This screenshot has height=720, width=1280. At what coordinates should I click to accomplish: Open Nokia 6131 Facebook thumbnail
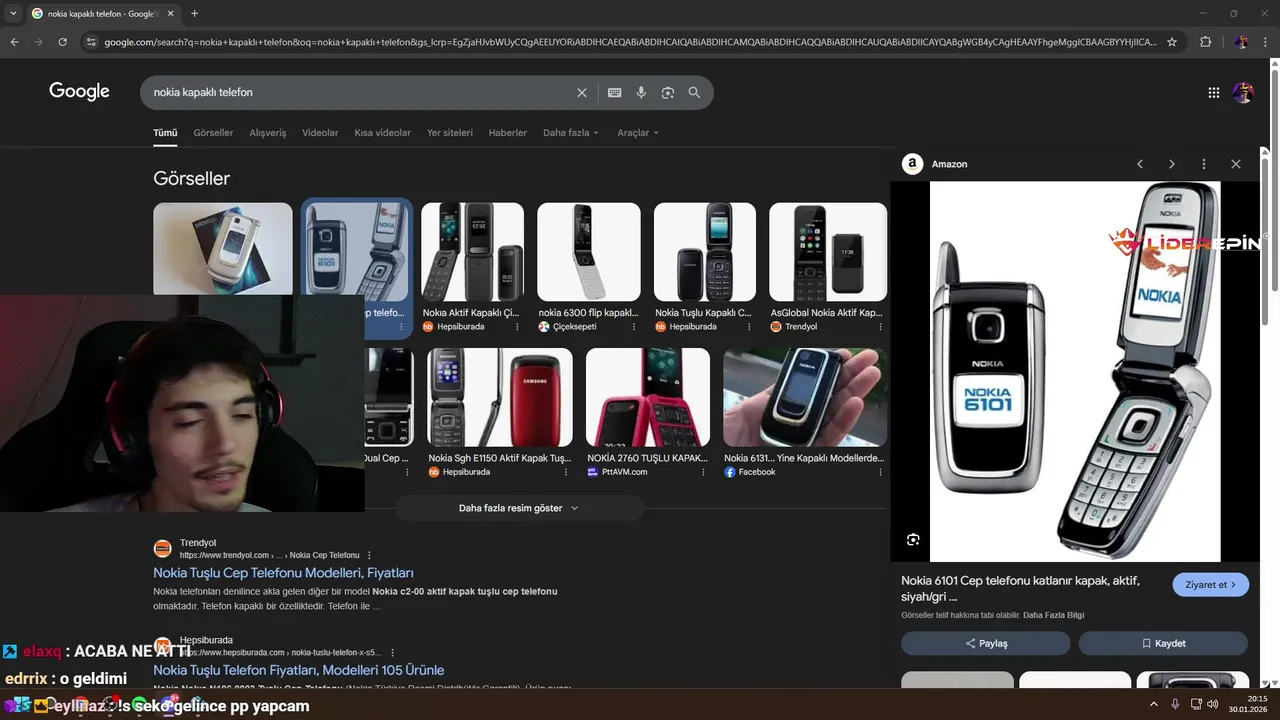coord(805,397)
